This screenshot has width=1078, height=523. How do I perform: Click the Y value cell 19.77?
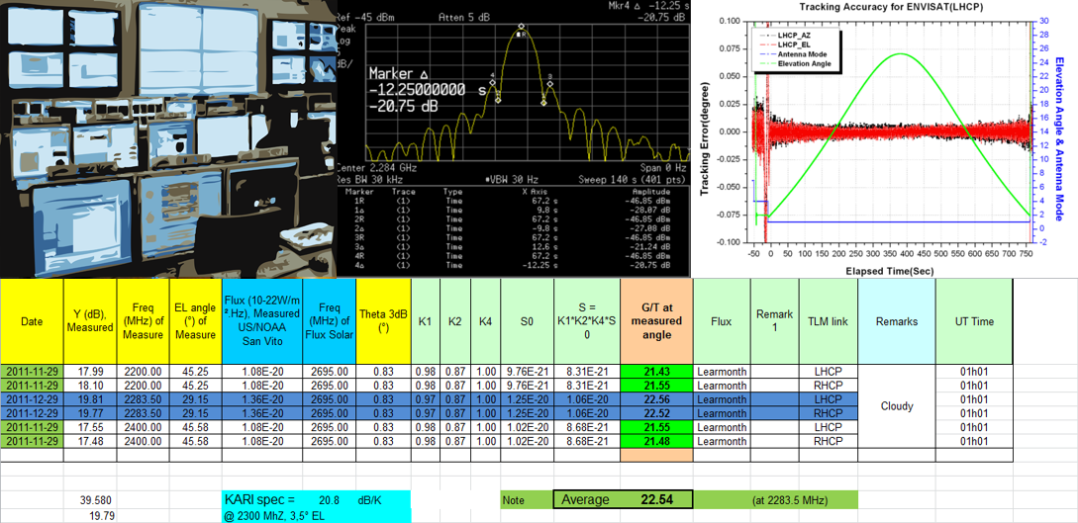[x=90, y=413]
